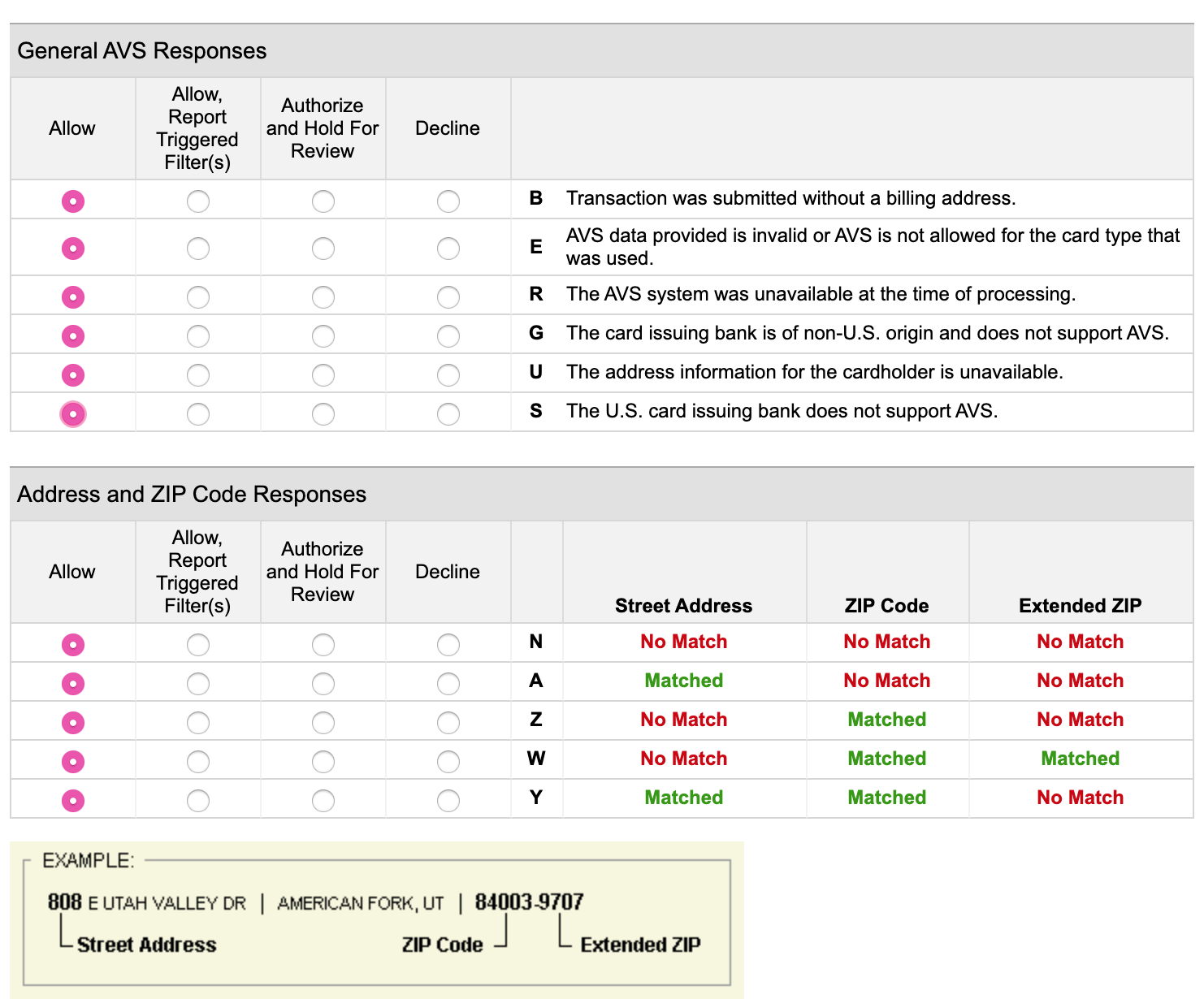Image resolution: width=1204 pixels, height=999 pixels.
Task: Choose Decline for AVS code S
Action: click(448, 413)
